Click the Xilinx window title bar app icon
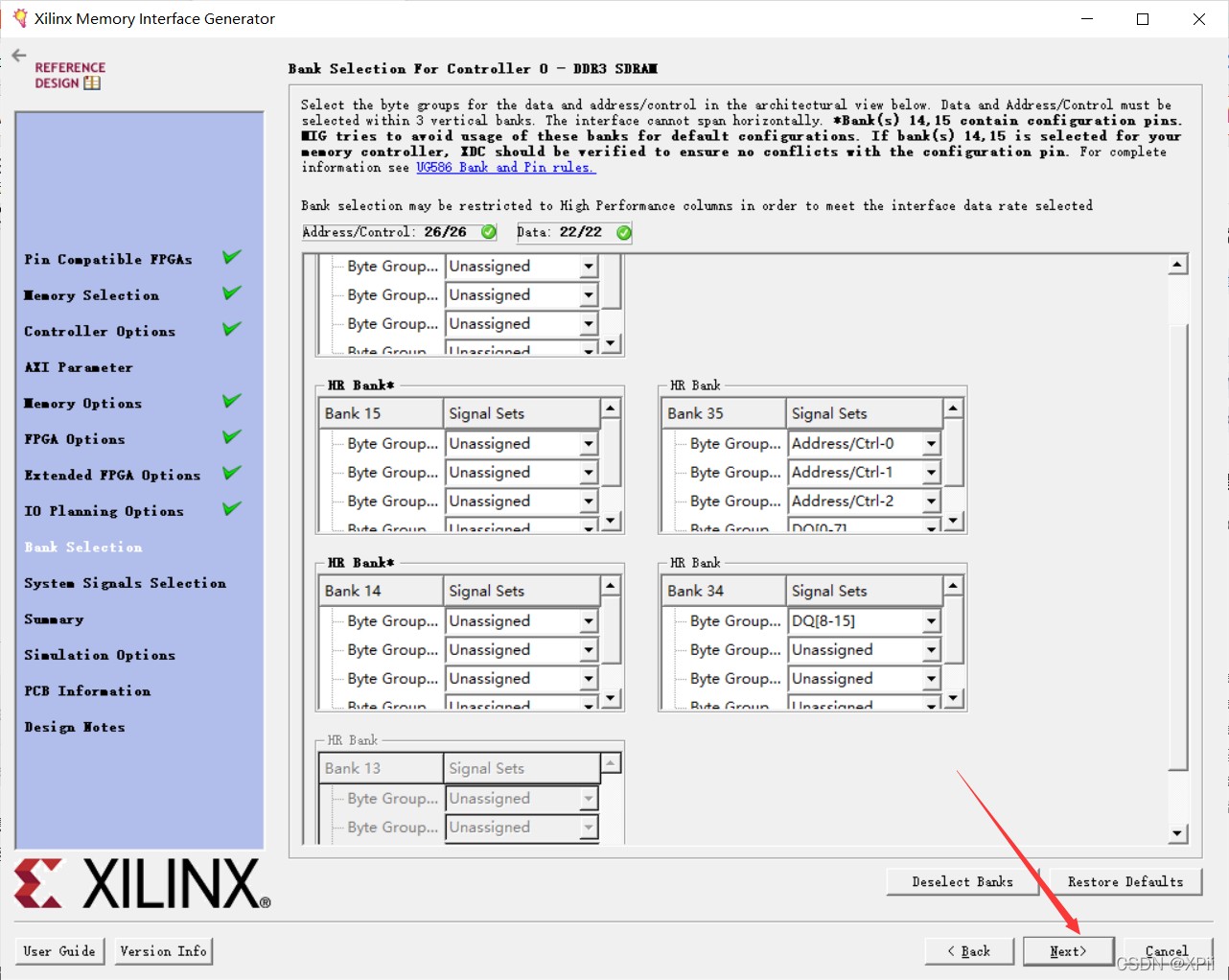 tap(19, 18)
